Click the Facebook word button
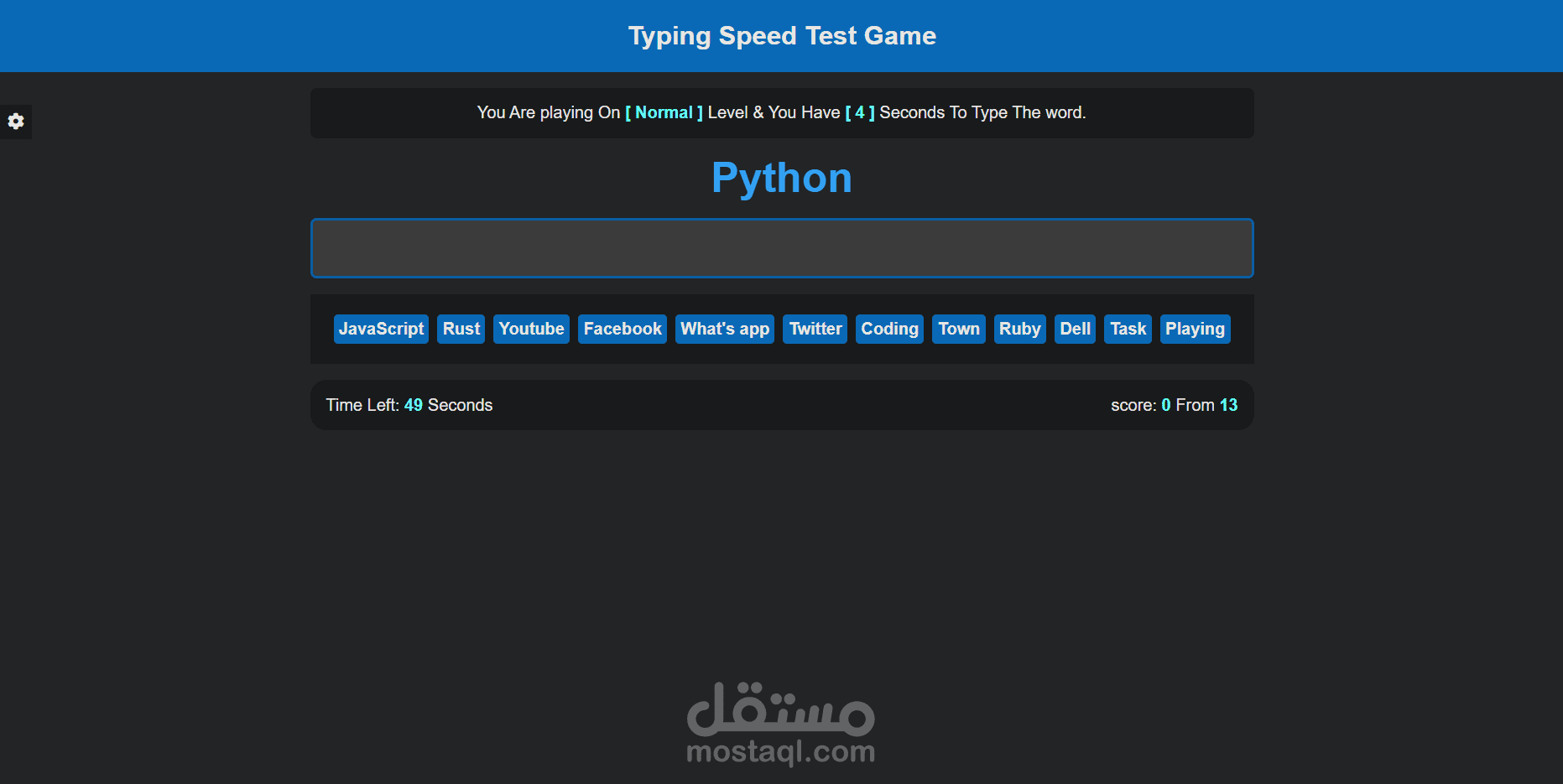This screenshot has width=1563, height=784. pyautogui.click(x=622, y=329)
